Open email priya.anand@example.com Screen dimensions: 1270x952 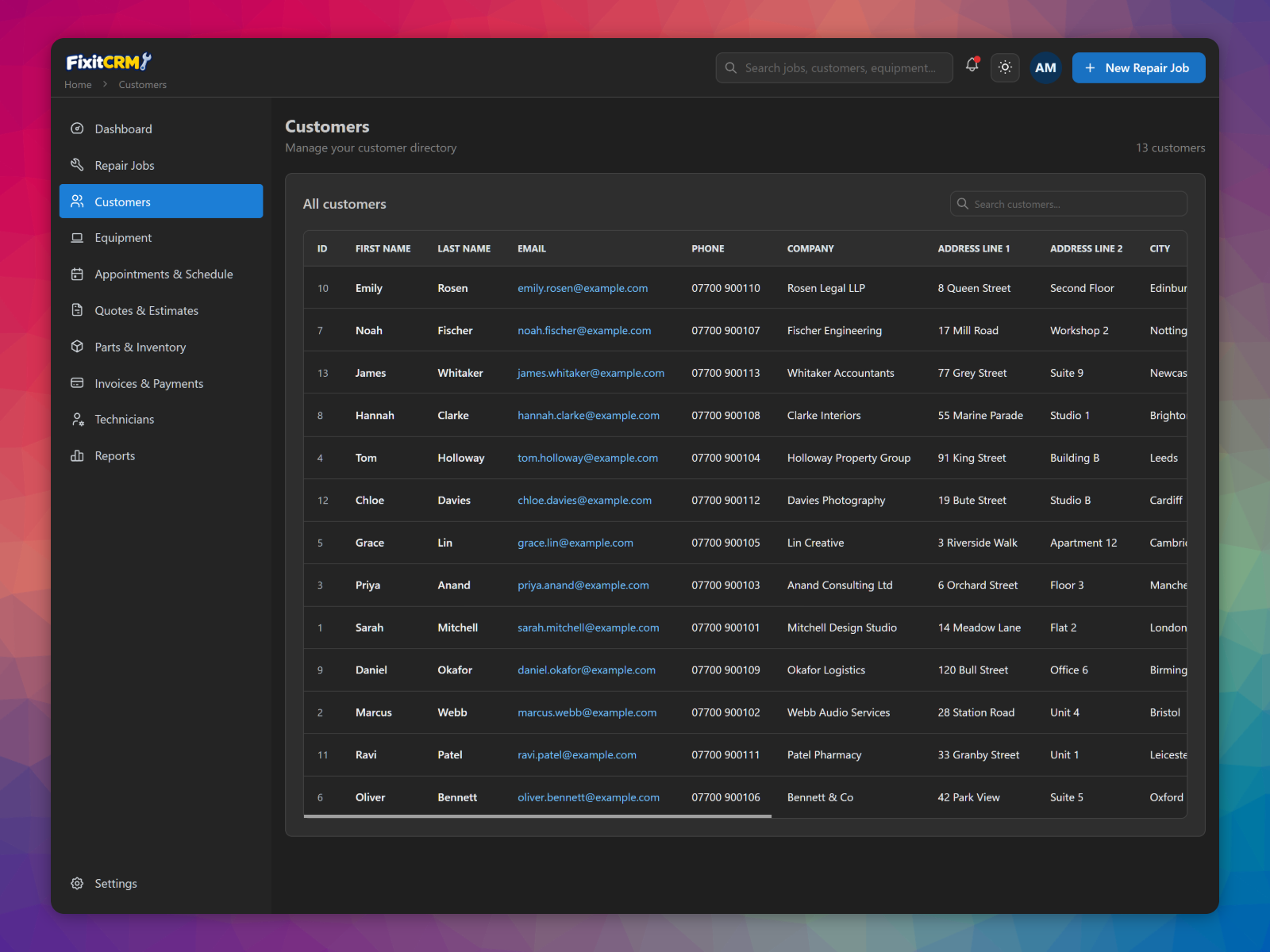(x=583, y=585)
